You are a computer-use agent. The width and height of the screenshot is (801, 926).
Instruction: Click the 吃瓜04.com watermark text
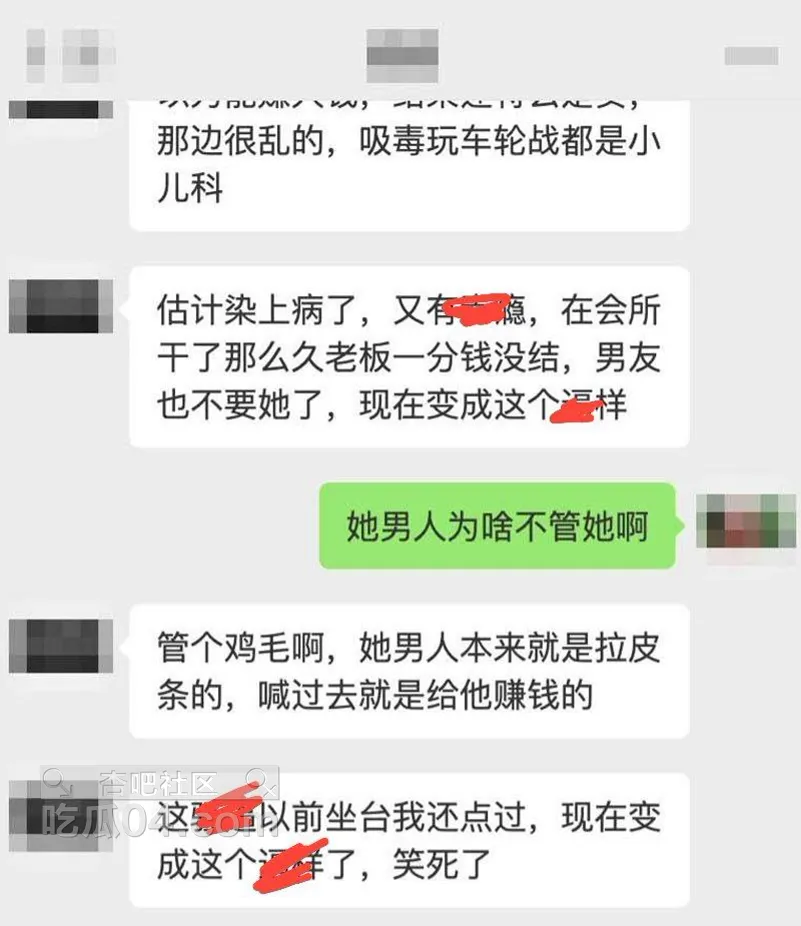coord(159,820)
